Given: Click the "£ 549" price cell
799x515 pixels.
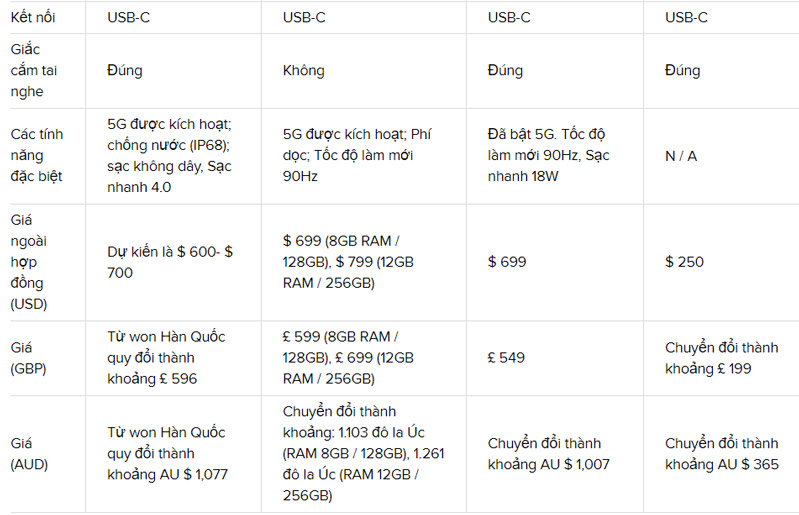Looking at the screenshot, I should tap(506, 357).
